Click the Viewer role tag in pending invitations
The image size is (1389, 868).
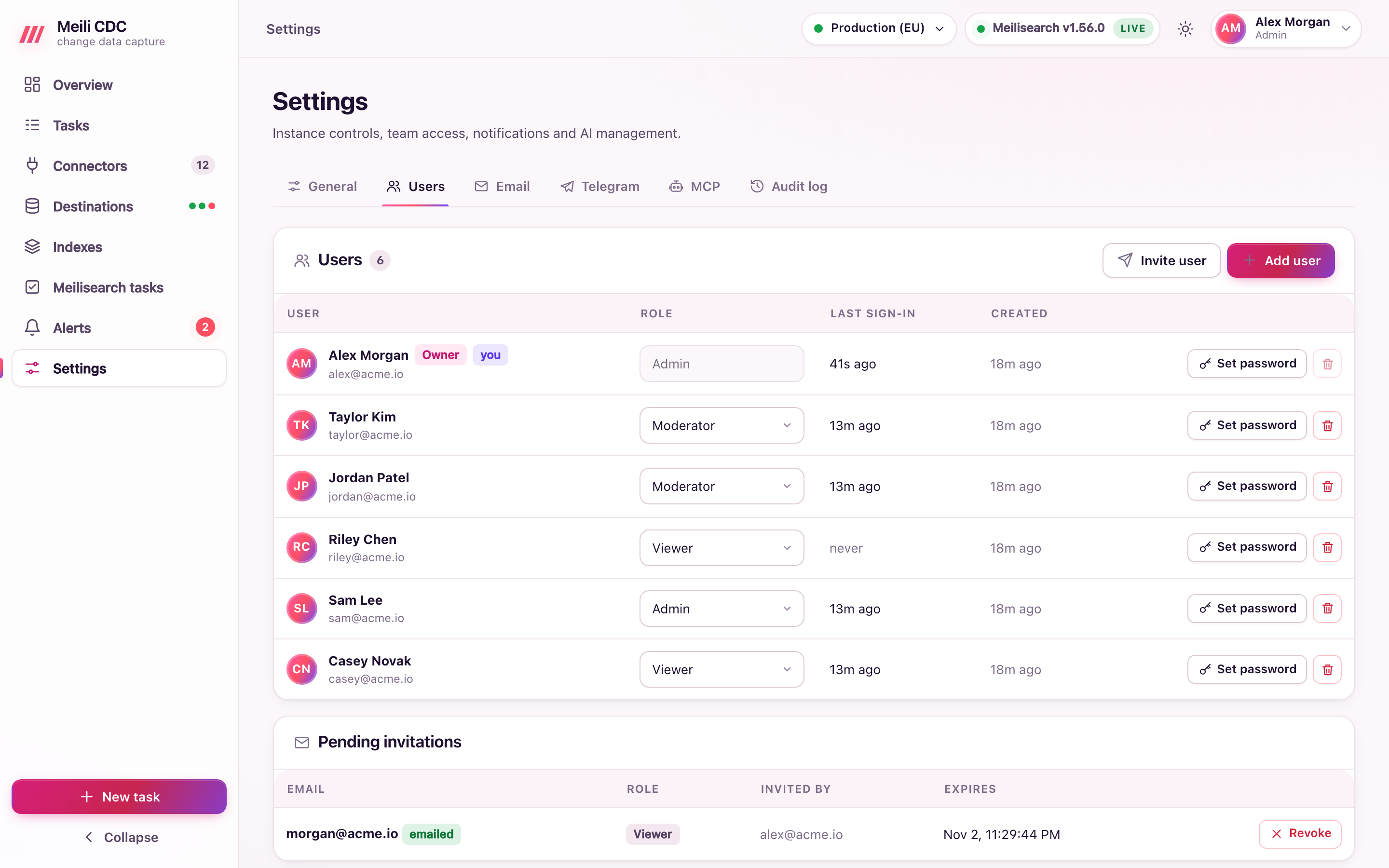coord(653,834)
